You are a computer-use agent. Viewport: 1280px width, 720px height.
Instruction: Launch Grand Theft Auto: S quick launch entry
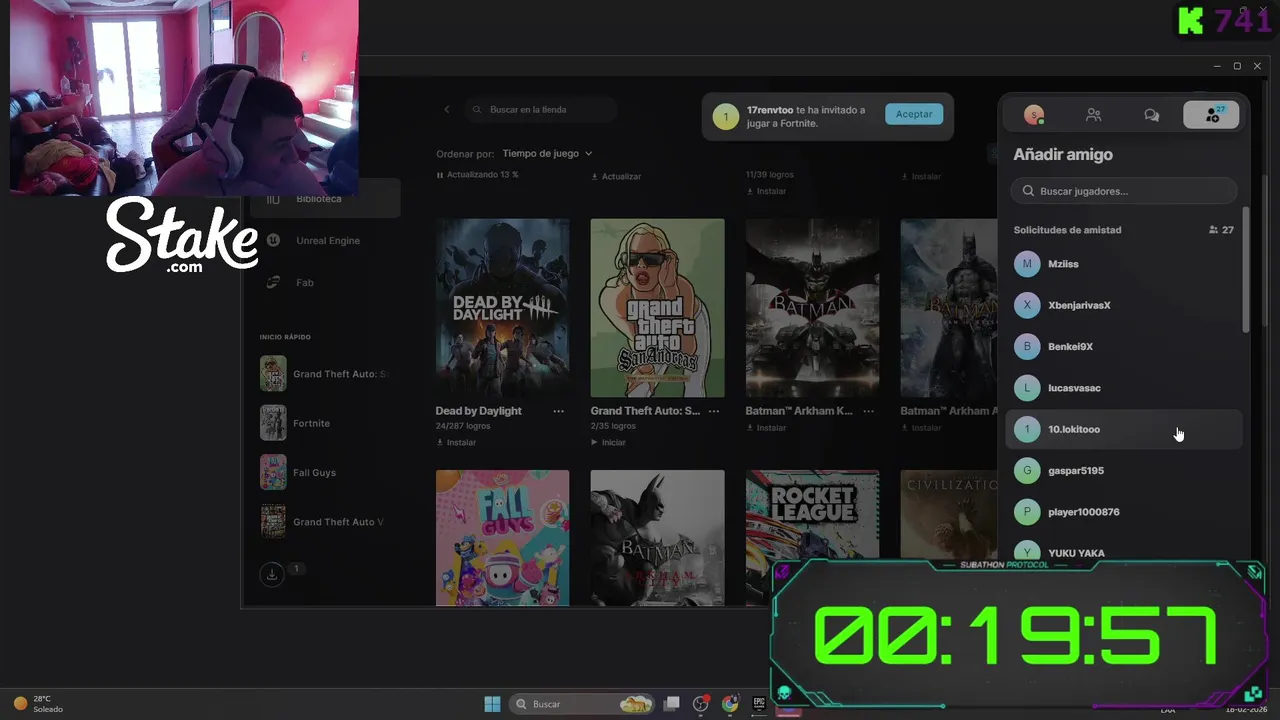(x=324, y=374)
